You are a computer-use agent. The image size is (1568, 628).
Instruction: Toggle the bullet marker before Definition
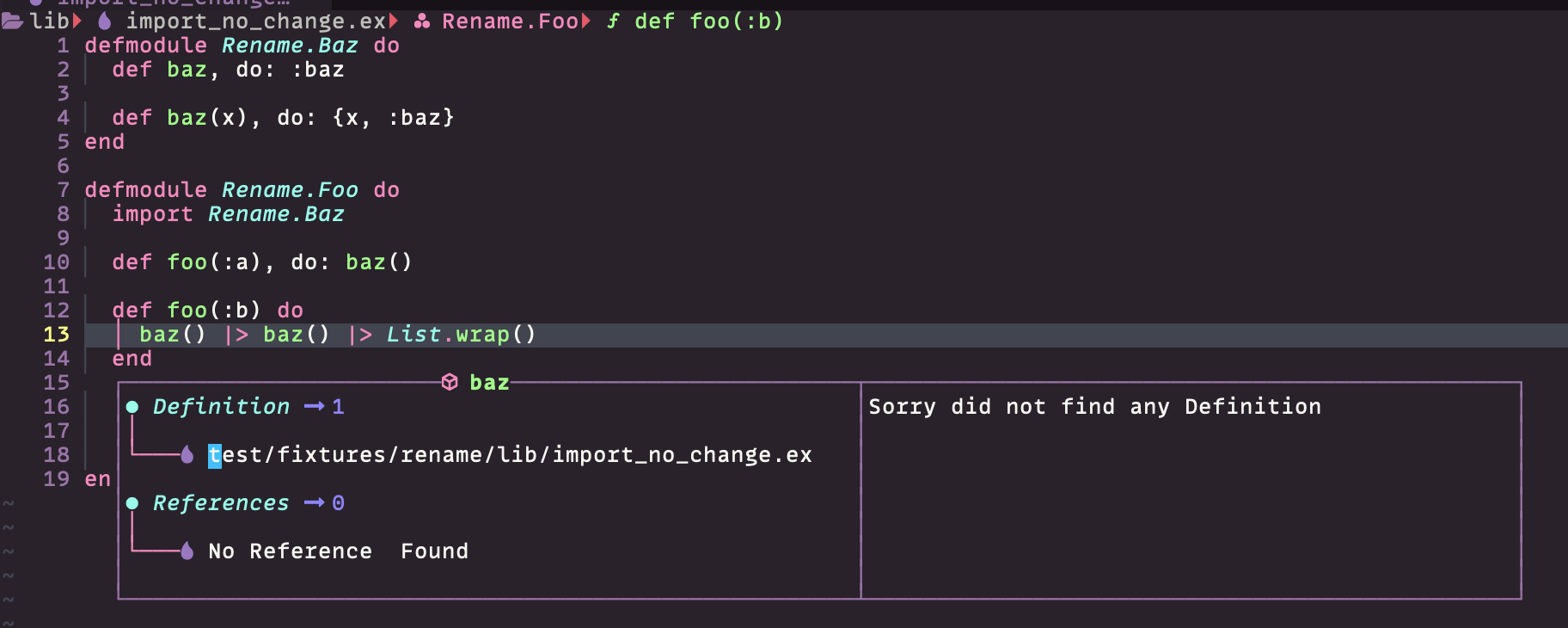(132, 406)
